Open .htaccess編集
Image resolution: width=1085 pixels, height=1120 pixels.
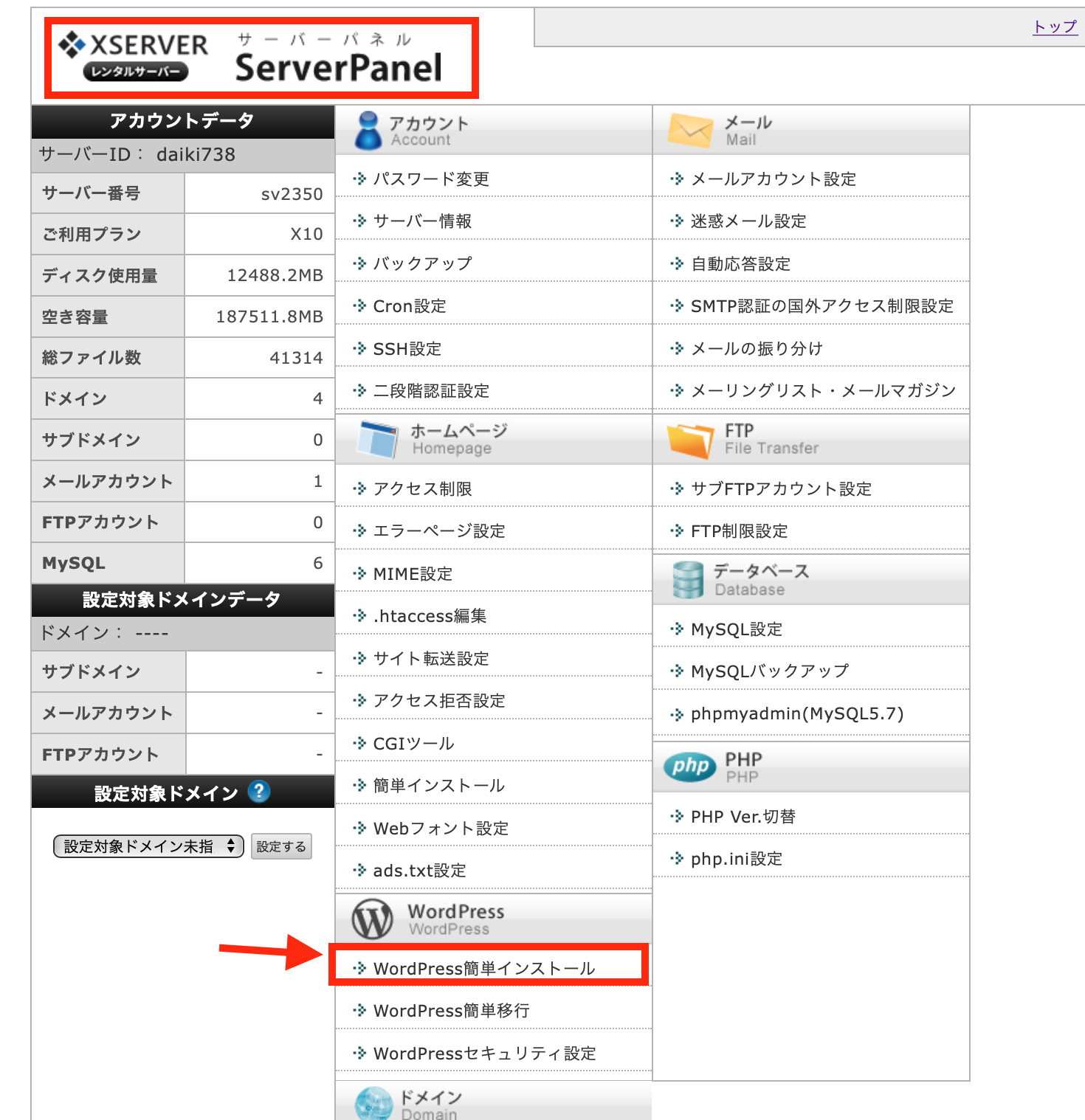430,615
